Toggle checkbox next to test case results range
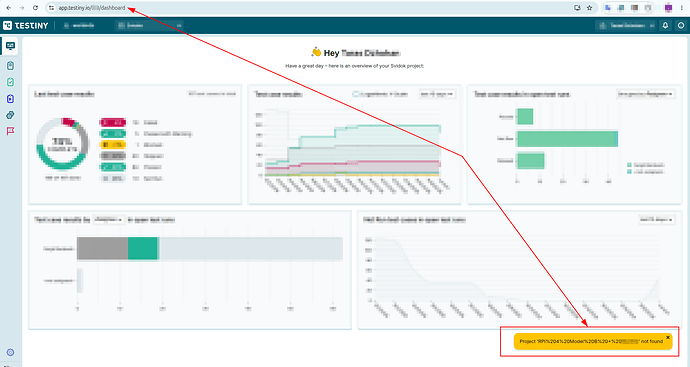The width and height of the screenshot is (690, 367). pyautogui.click(x=356, y=94)
